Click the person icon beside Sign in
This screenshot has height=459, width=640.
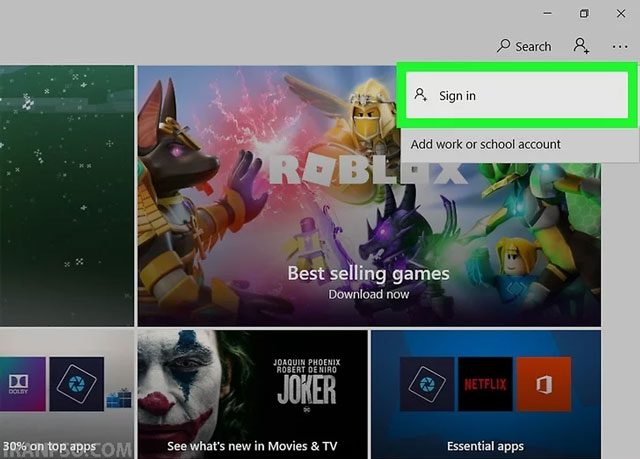coord(420,95)
